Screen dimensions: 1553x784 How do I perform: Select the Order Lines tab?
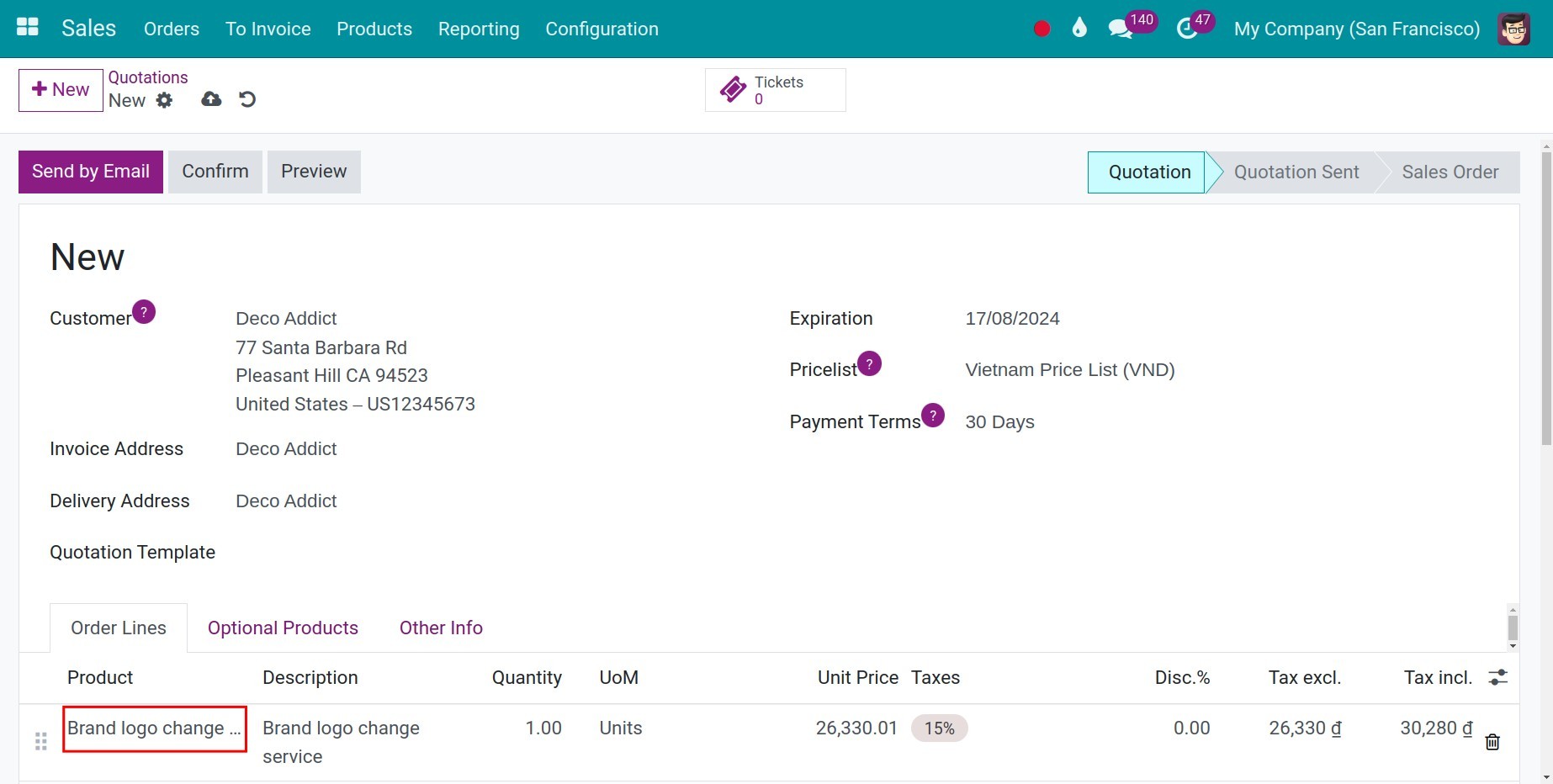coord(119,628)
